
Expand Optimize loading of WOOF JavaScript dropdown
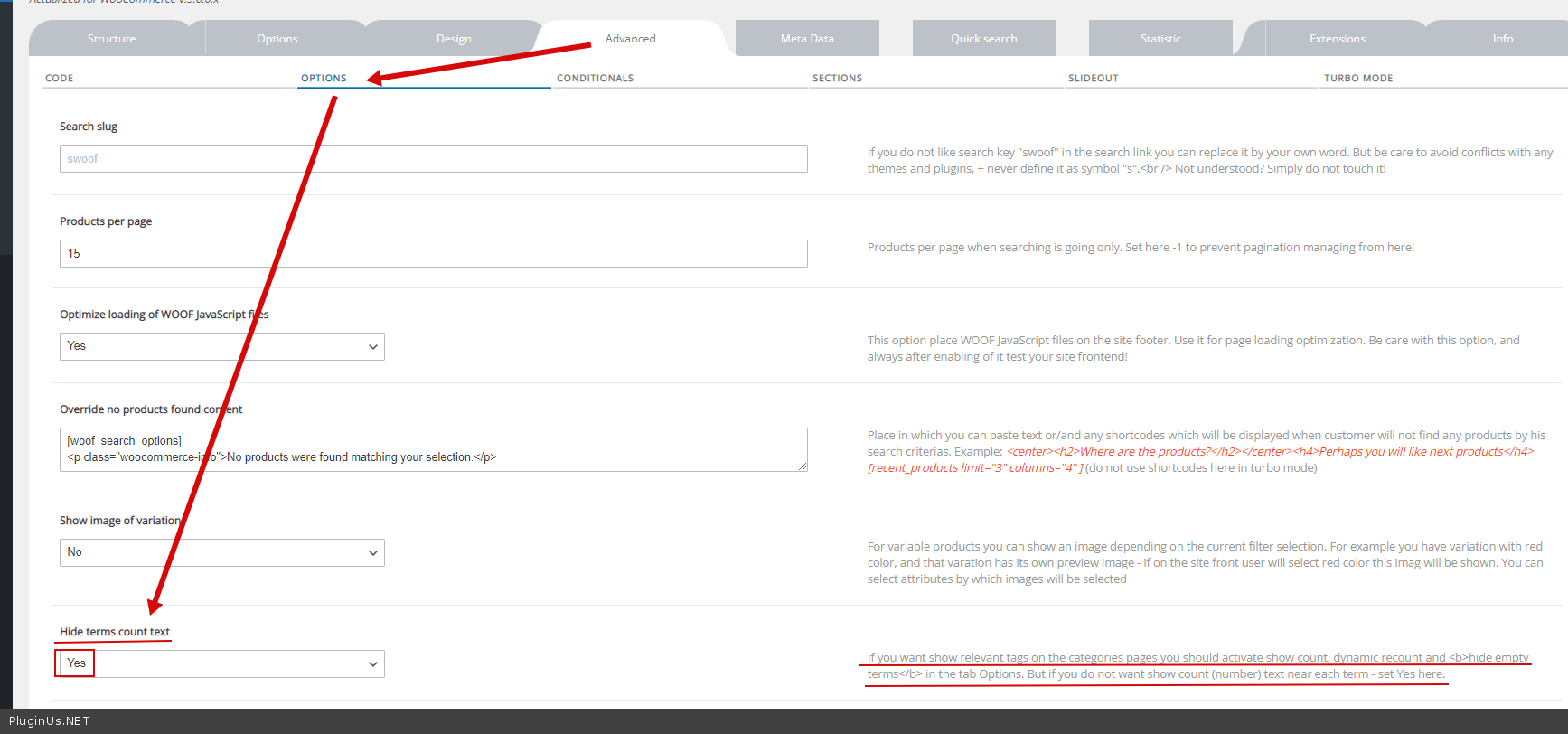(x=221, y=347)
